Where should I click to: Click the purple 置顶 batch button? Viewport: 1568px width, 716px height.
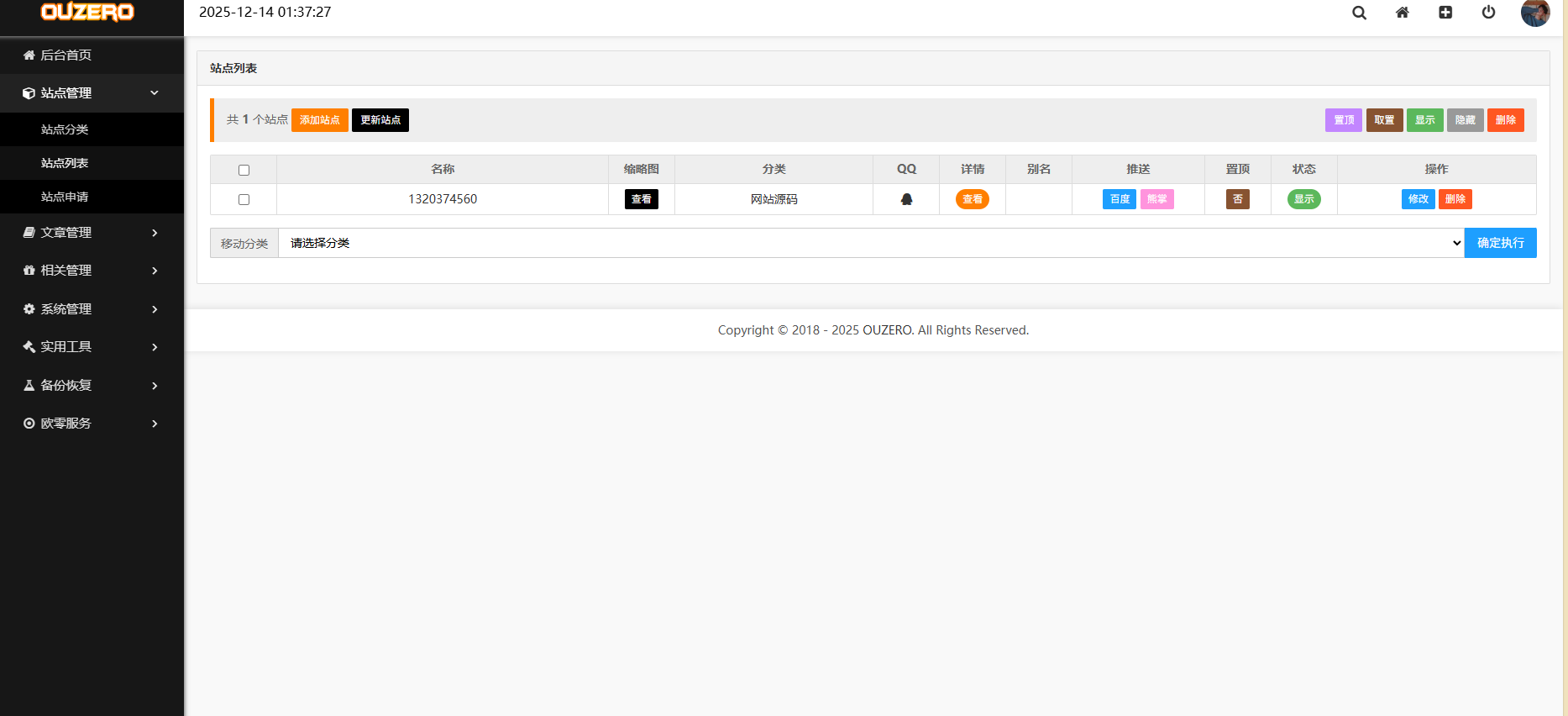point(1343,120)
